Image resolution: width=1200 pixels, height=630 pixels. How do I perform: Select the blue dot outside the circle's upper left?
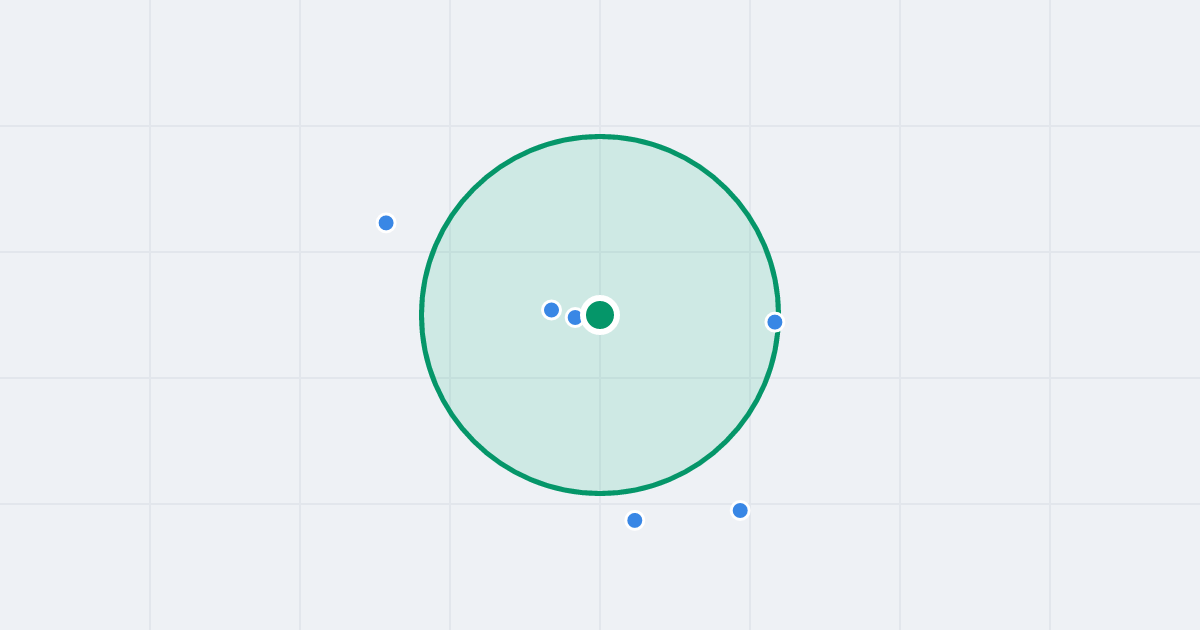386,223
